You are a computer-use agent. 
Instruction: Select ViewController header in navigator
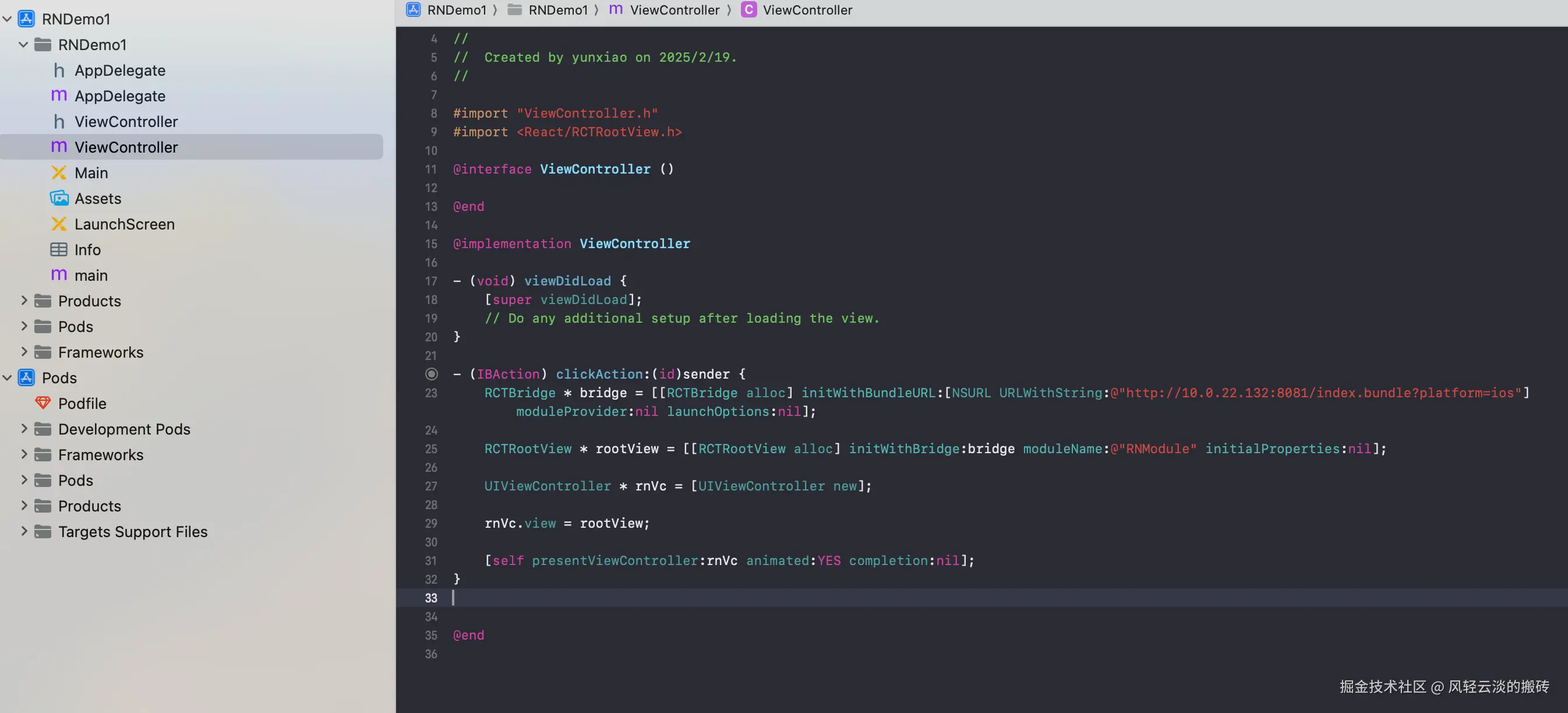[x=126, y=122]
